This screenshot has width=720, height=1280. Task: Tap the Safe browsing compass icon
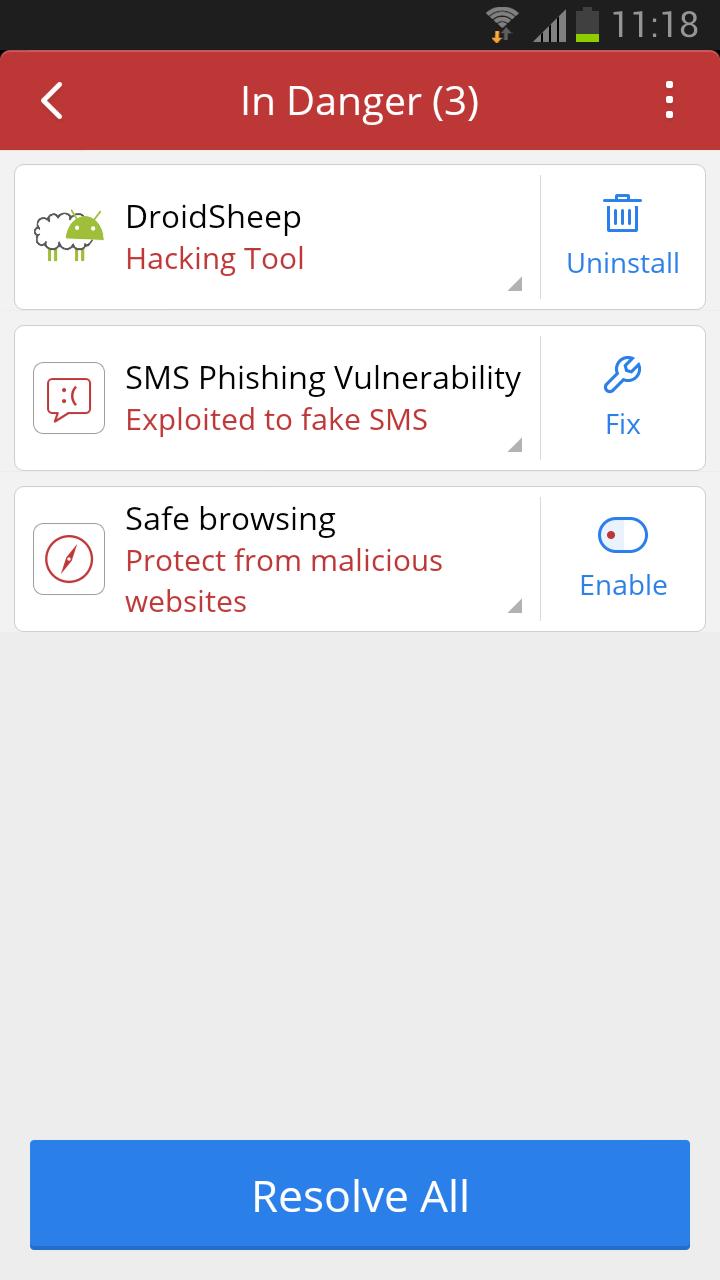tap(69, 559)
